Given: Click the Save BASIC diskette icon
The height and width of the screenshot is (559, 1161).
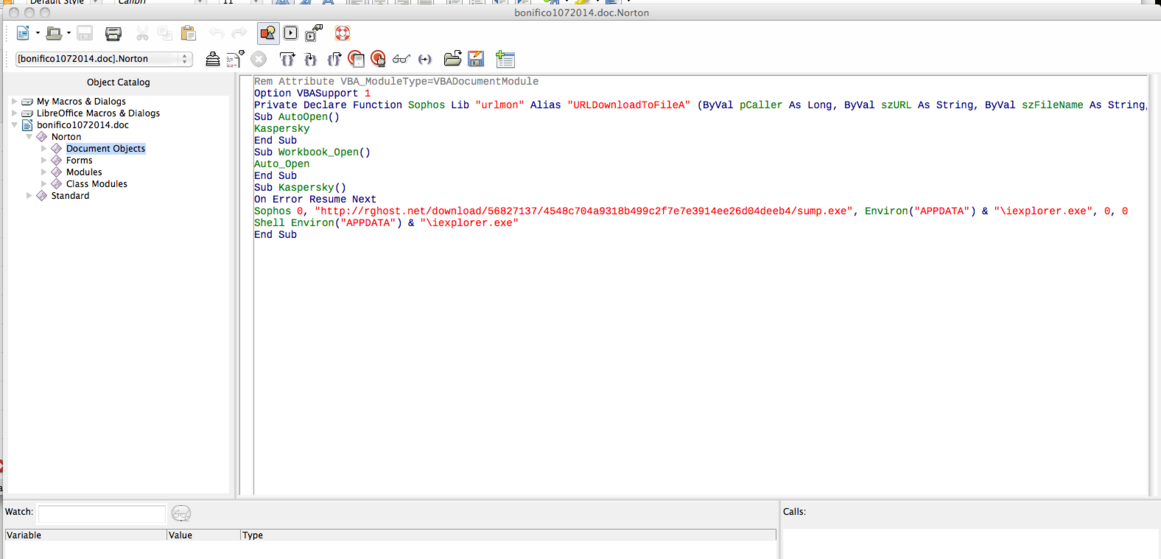Looking at the screenshot, I should coord(476,59).
